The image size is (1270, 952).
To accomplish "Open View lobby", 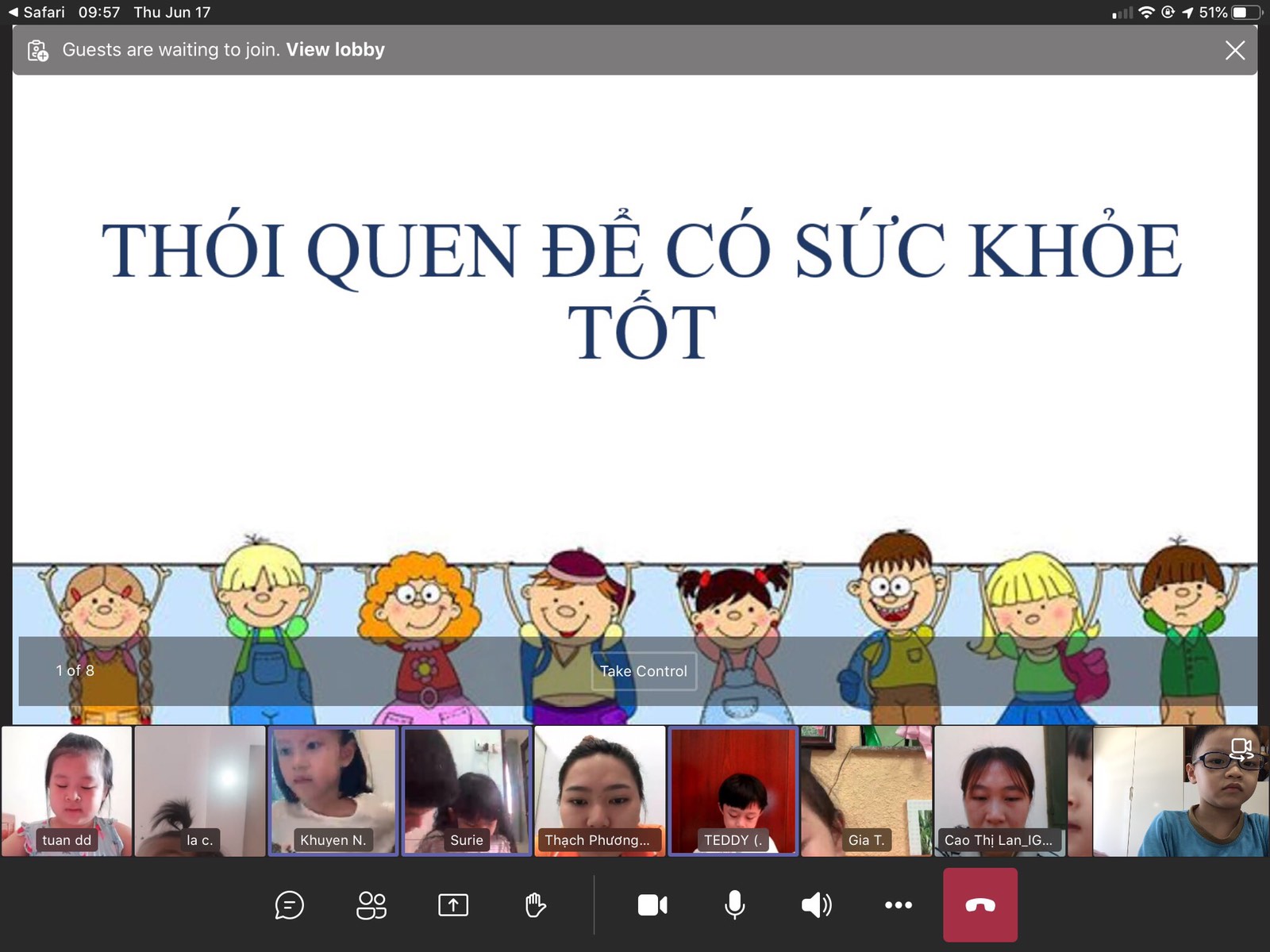I will pos(335,49).
